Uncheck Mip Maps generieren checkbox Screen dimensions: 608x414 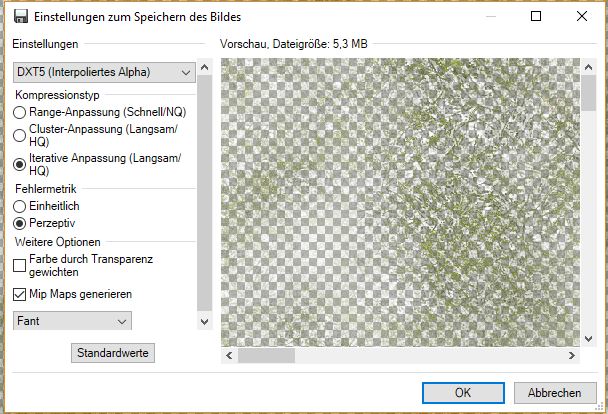coord(20,295)
